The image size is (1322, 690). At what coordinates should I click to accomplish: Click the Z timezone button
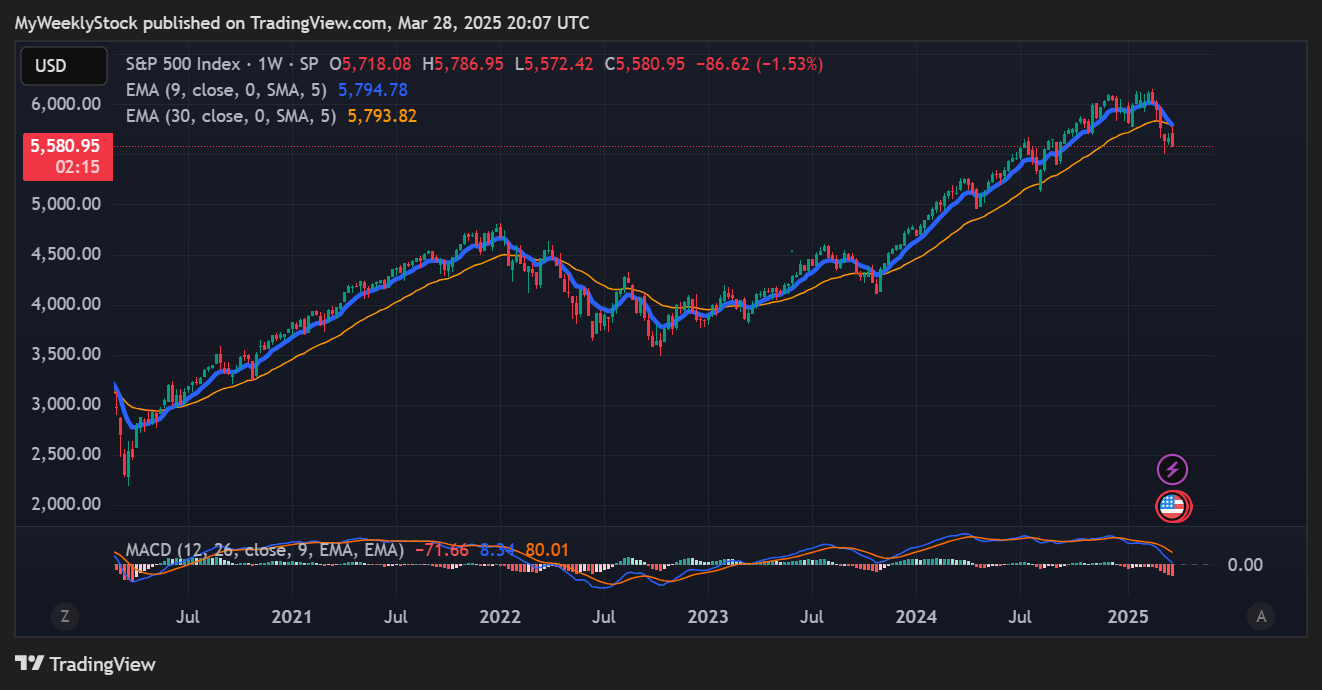(x=65, y=616)
